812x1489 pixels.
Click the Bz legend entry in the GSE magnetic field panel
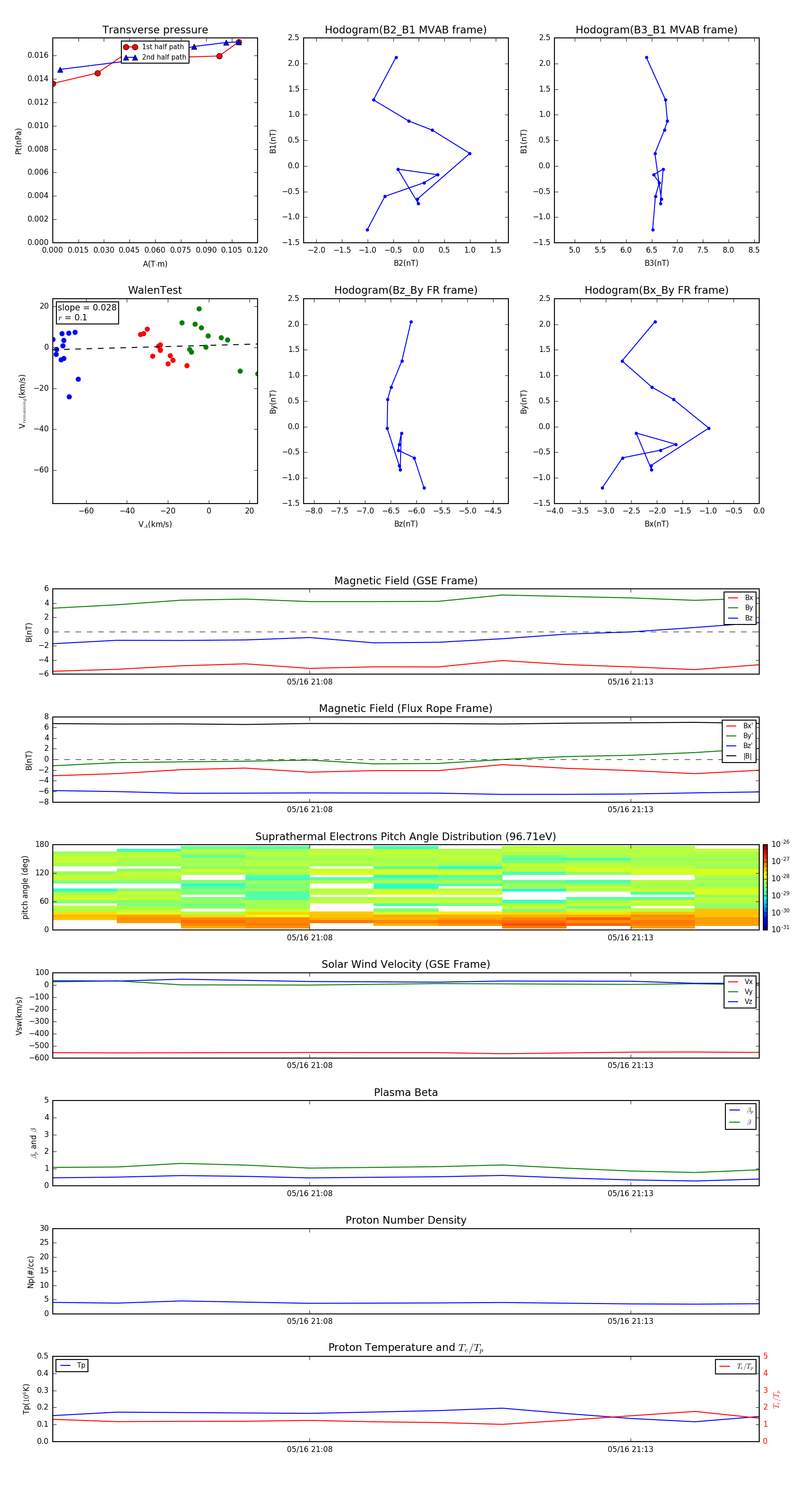[x=740, y=619]
